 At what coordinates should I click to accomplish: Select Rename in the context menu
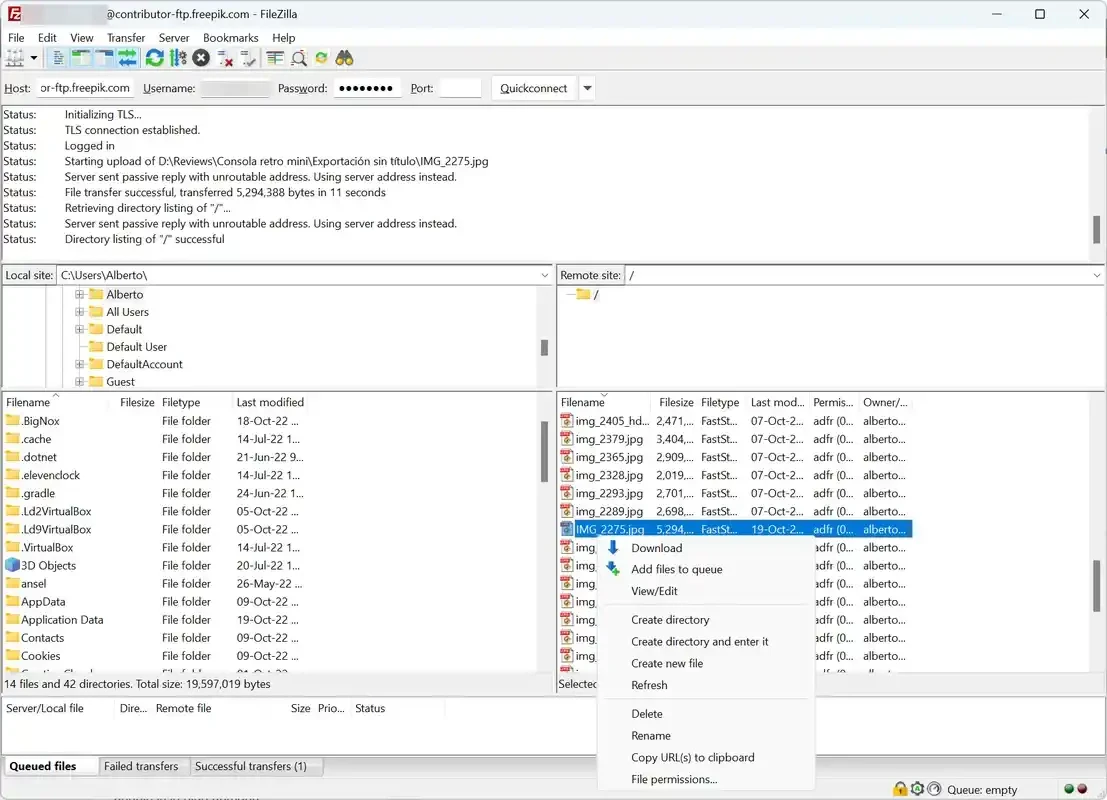pos(651,736)
